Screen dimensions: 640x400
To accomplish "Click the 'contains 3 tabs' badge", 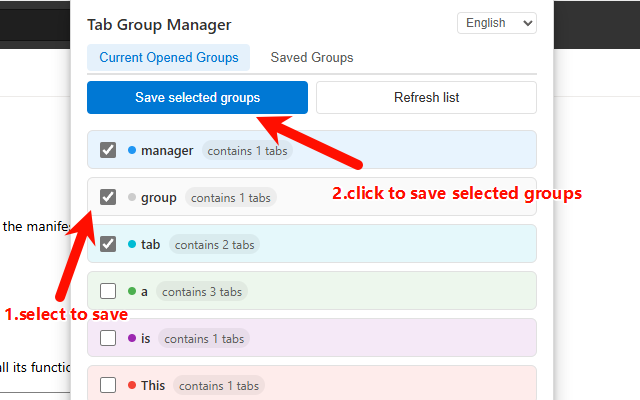I will click(x=200, y=292).
